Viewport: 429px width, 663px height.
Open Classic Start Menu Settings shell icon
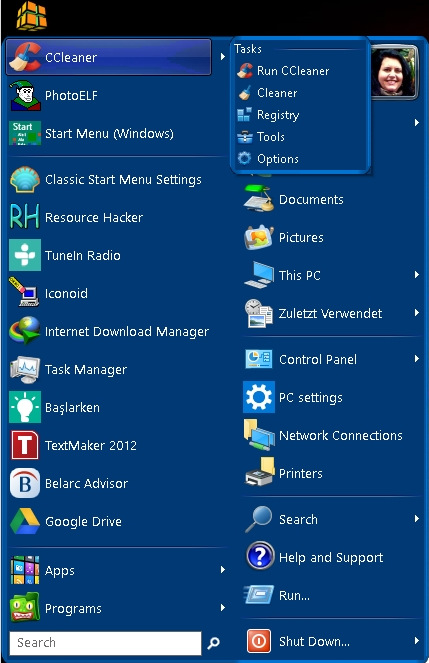pyautogui.click(x=25, y=179)
